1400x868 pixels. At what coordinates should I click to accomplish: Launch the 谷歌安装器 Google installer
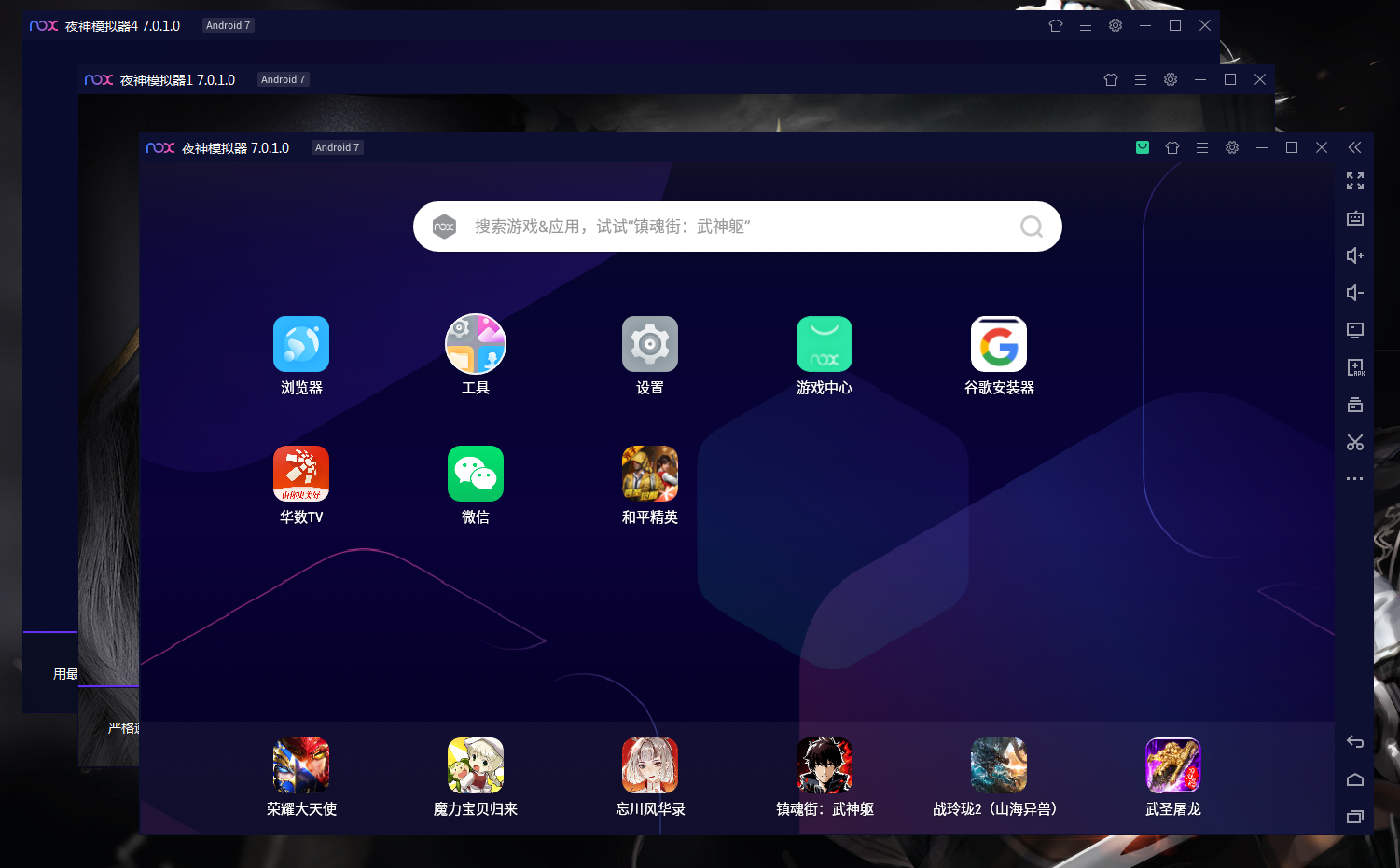coord(999,344)
